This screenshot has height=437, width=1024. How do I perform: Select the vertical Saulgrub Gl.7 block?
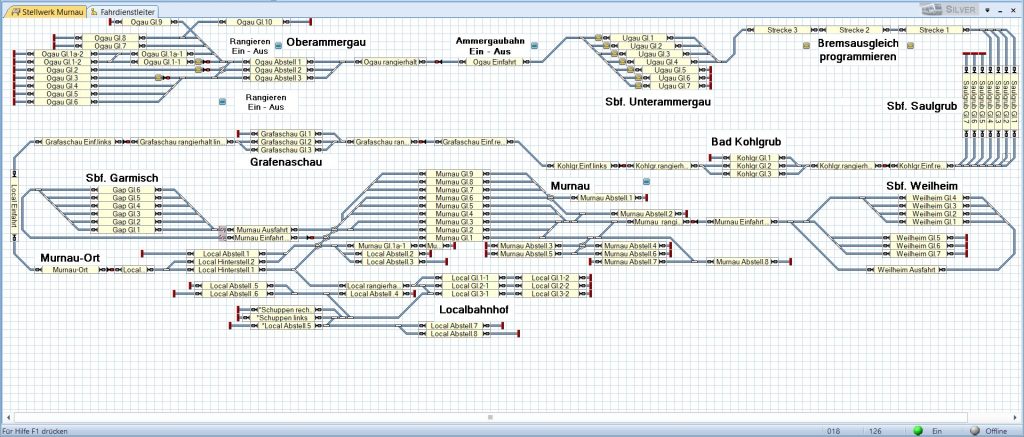pyautogui.click(x=965, y=101)
